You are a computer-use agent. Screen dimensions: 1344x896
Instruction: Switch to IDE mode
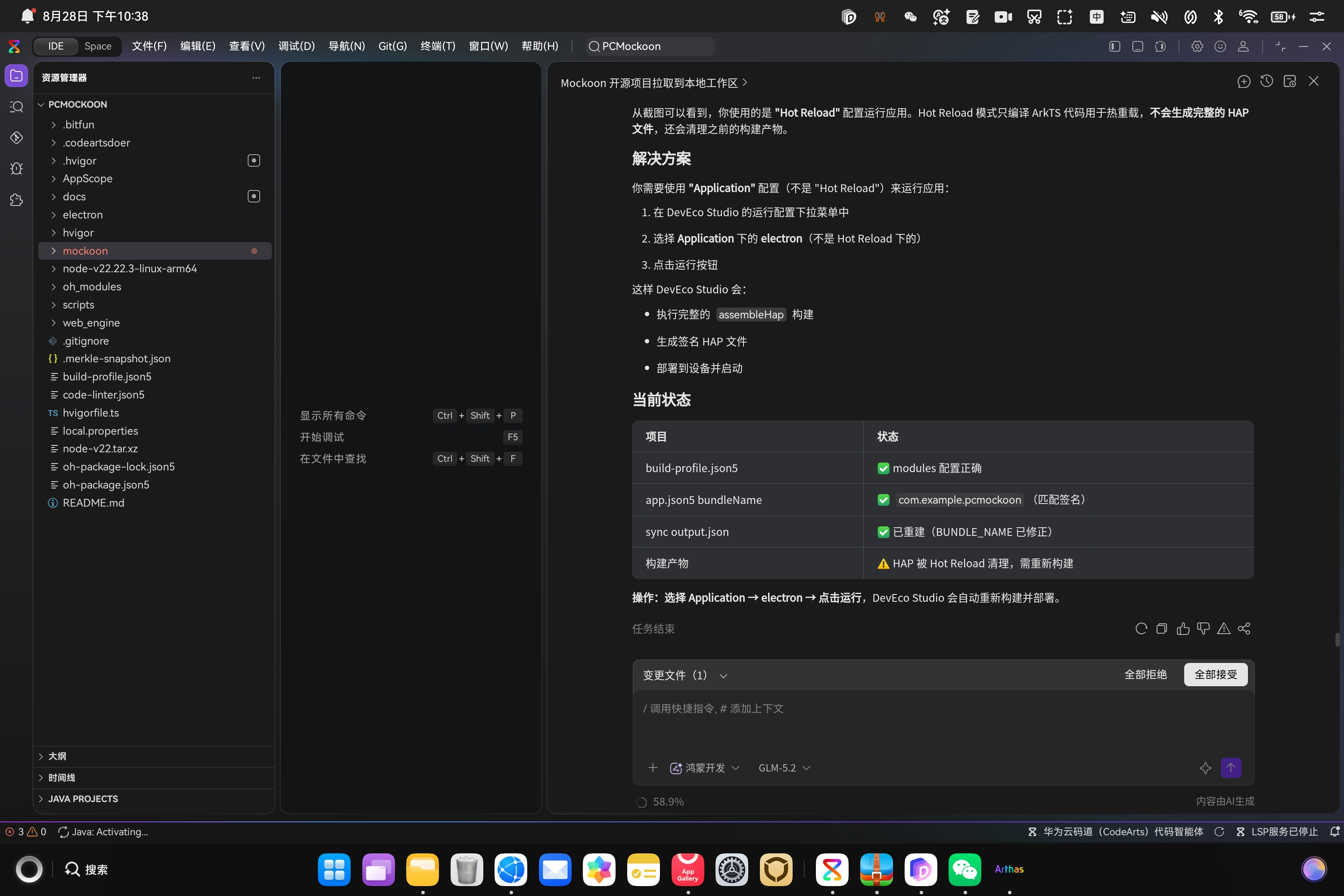click(56, 46)
